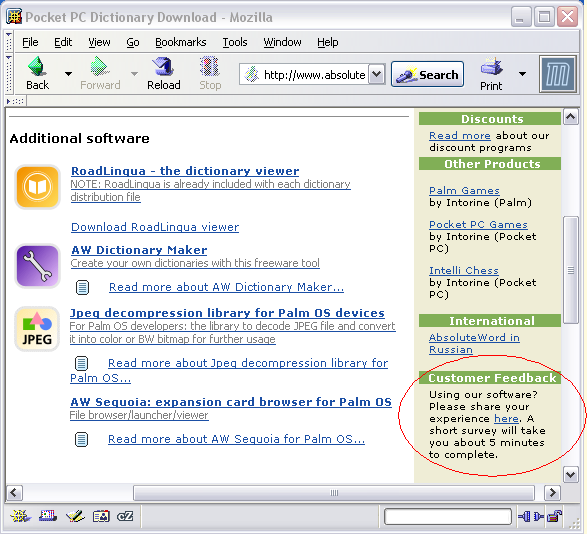The height and width of the screenshot is (534, 587).
Task: Reload the current page
Action: click(x=164, y=73)
